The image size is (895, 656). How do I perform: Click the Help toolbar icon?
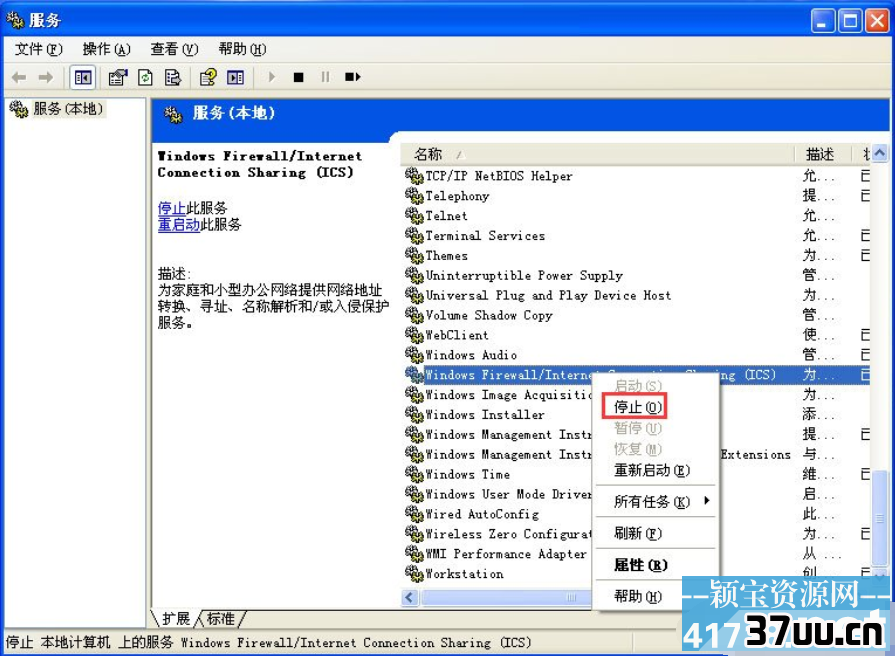(x=208, y=77)
